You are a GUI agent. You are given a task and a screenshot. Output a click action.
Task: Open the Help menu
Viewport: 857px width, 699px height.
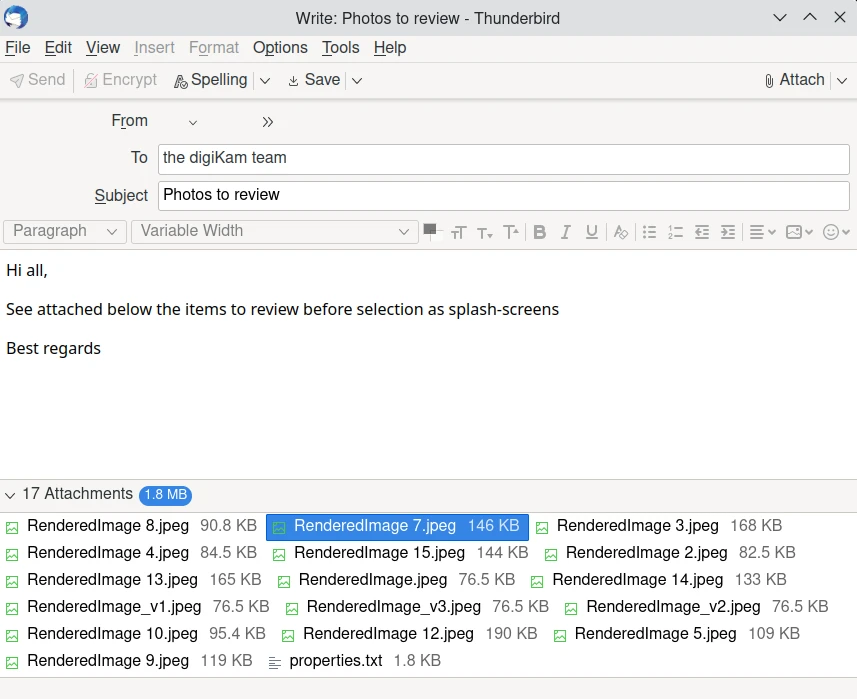click(390, 48)
